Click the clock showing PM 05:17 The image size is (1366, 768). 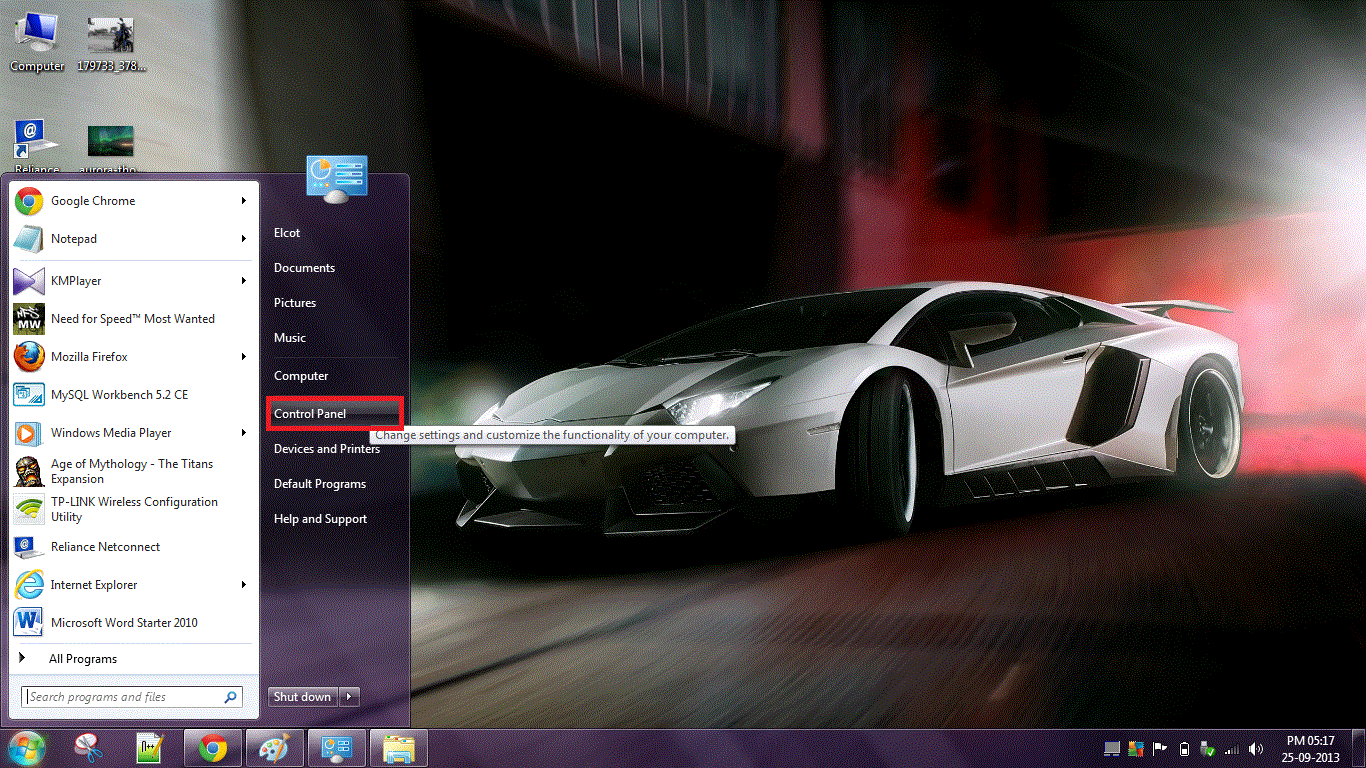coord(1312,749)
